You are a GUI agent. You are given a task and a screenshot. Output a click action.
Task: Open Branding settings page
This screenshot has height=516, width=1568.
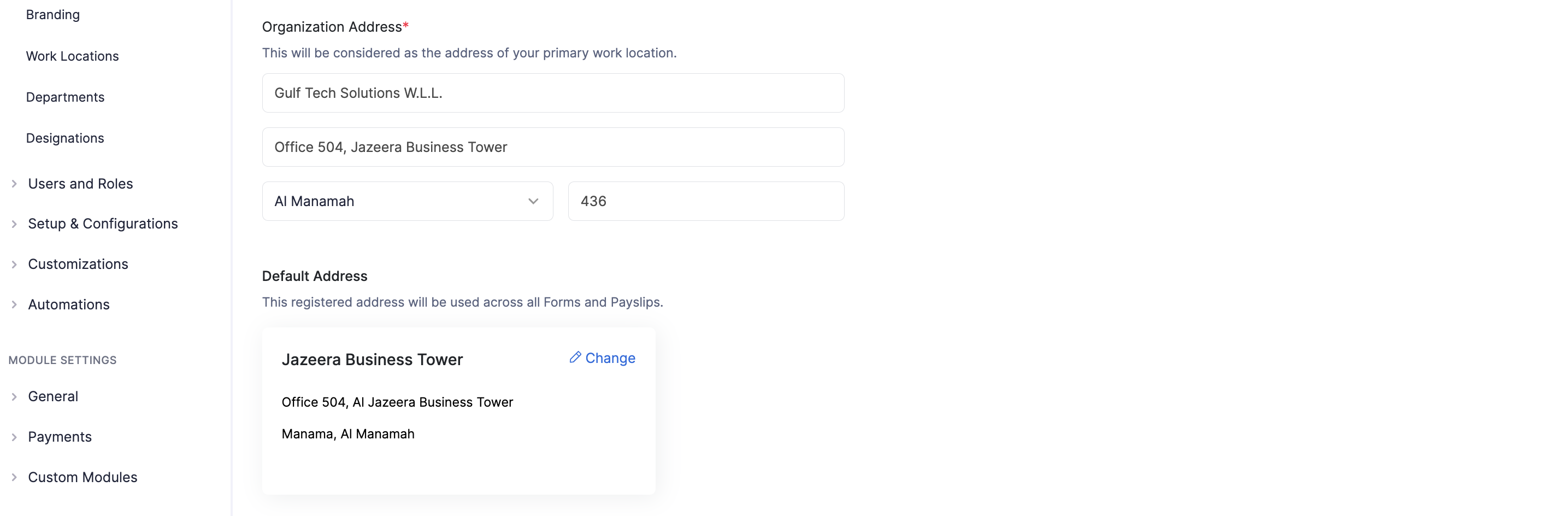click(53, 15)
